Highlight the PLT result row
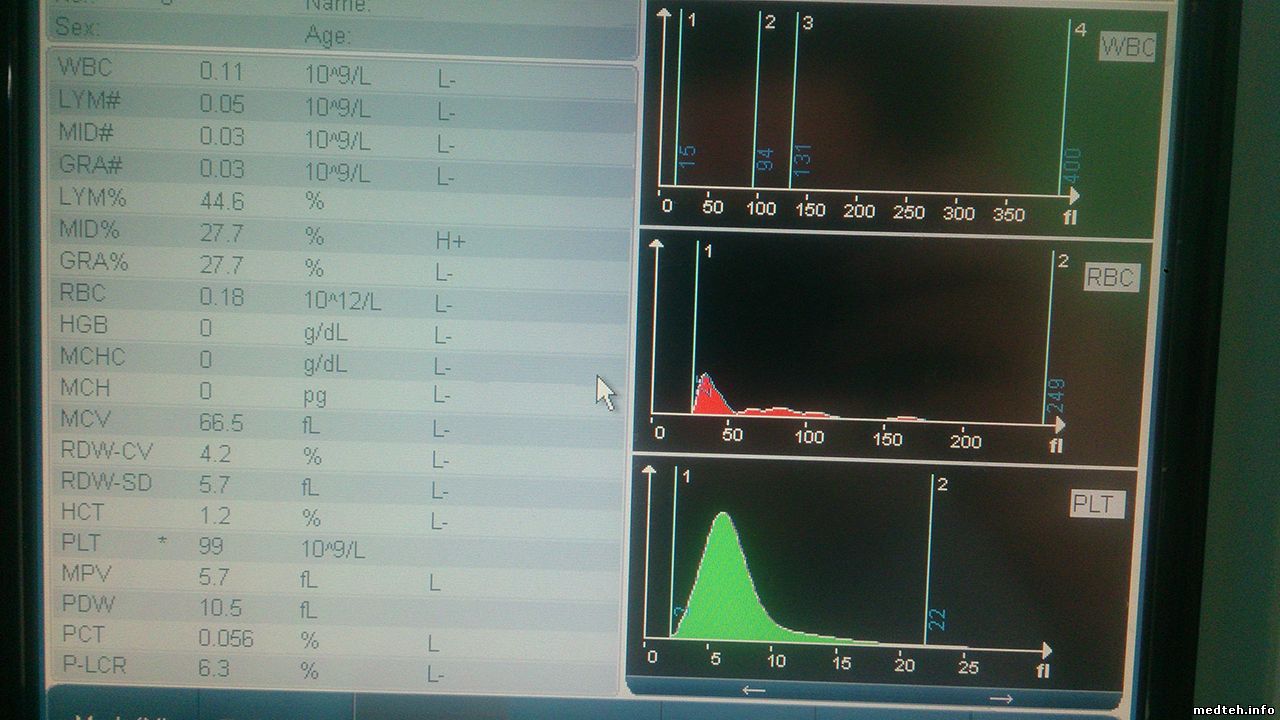Viewport: 1280px width, 720px height. click(340, 547)
